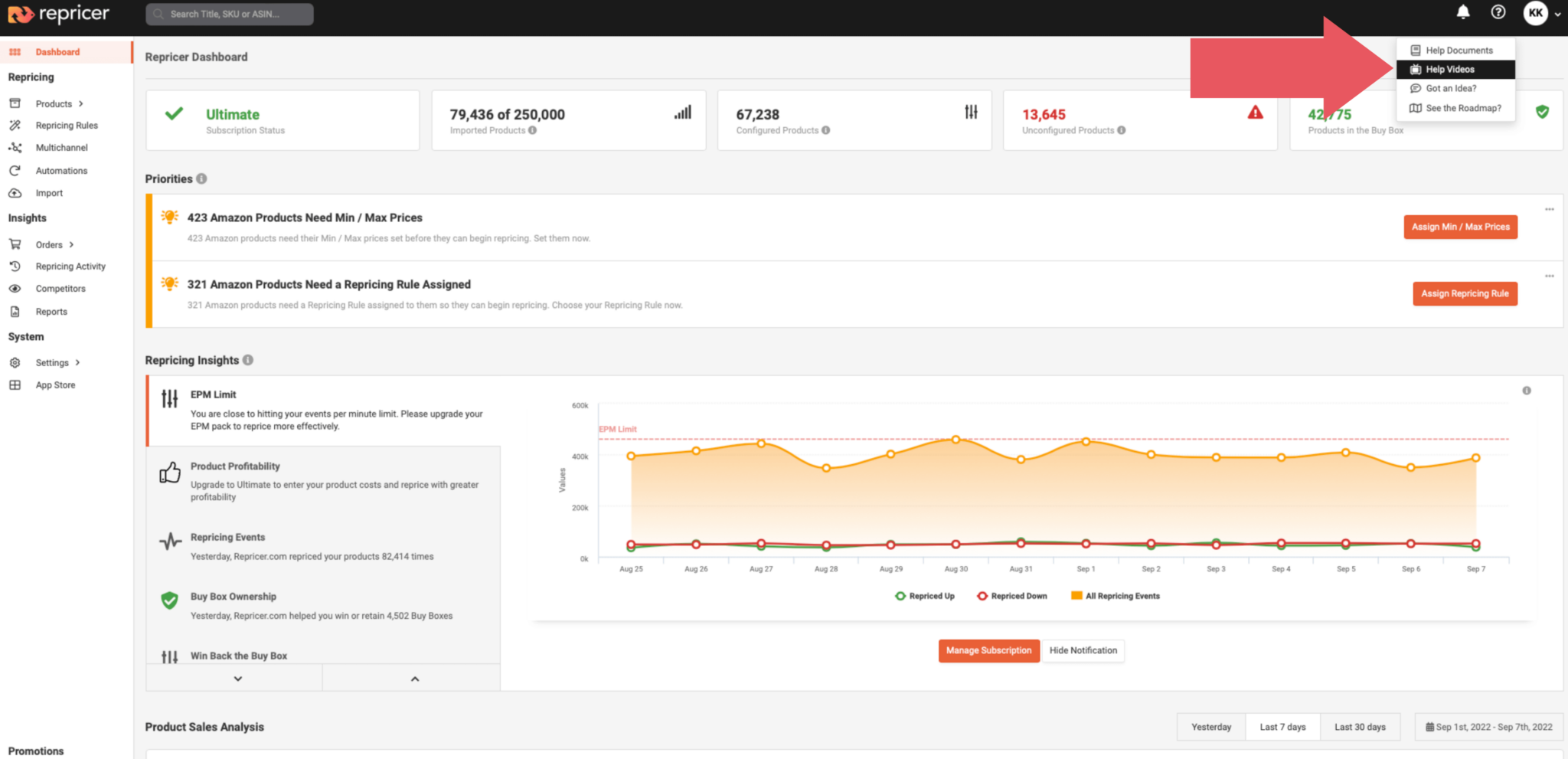
Task: Select Help Documents from the help menu
Action: tap(1455, 51)
